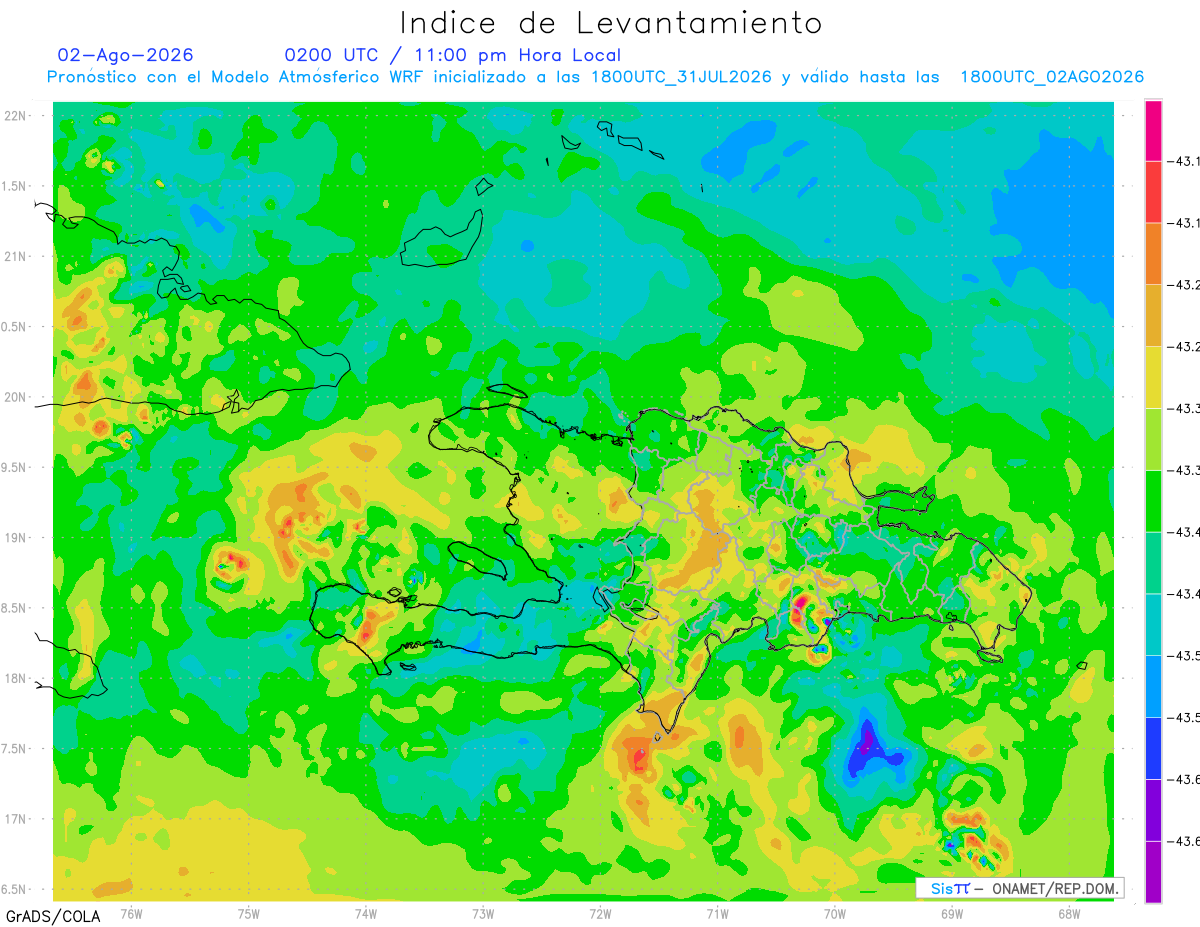Click the '68W' longitude label
The width and height of the screenshot is (1200, 927).
(1069, 913)
